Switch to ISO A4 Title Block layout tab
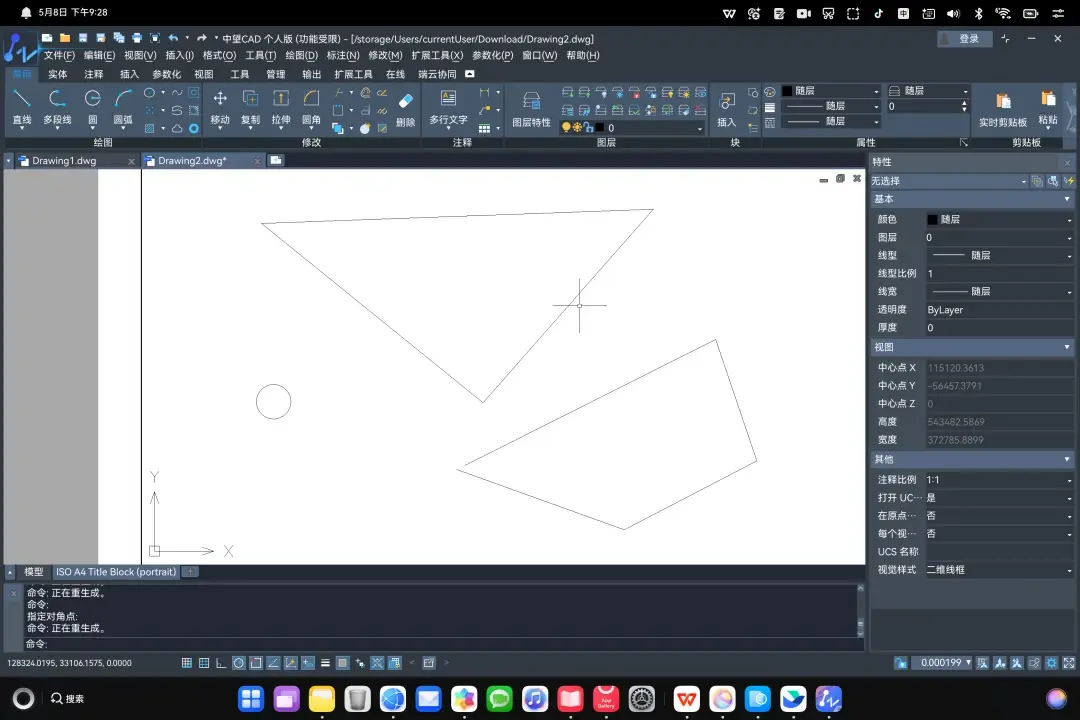Viewport: 1080px width, 720px height. (116, 572)
